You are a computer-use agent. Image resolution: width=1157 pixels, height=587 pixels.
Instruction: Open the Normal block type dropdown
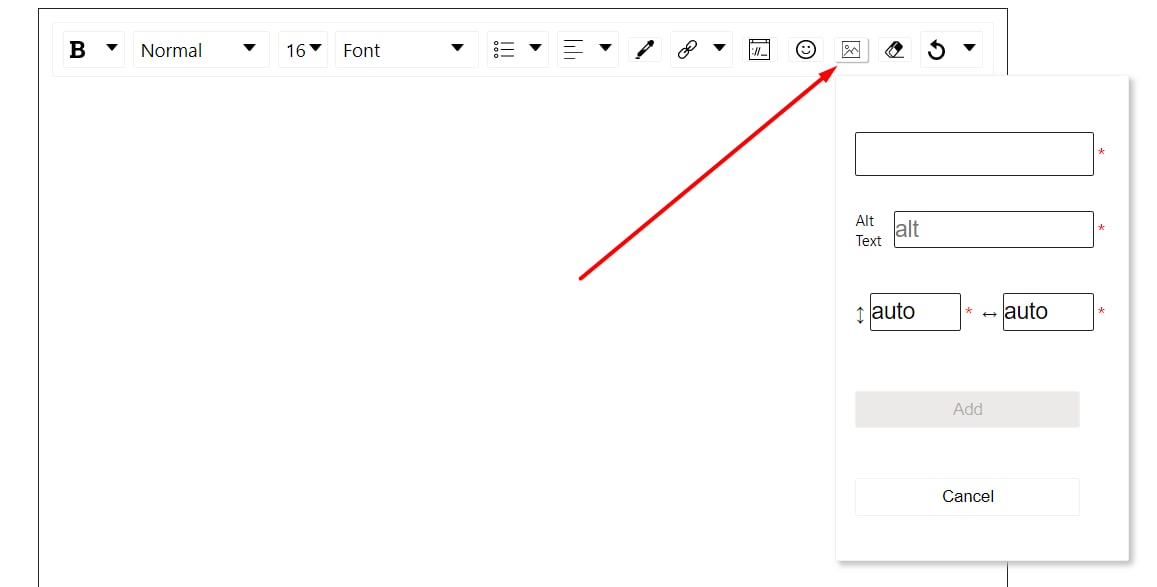pyautogui.click(x=201, y=49)
